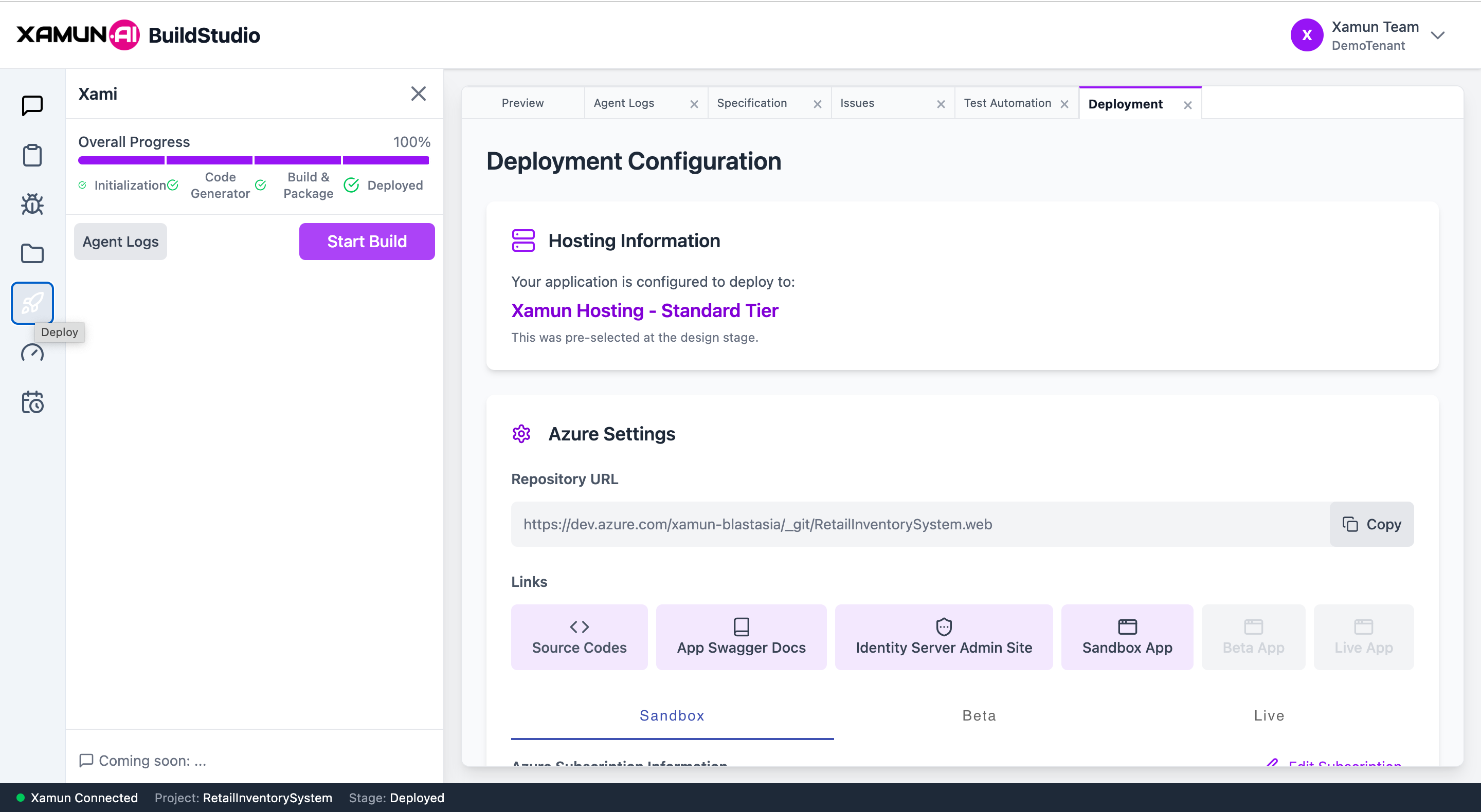Select the Live environment tab

click(x=1269, y=716)
